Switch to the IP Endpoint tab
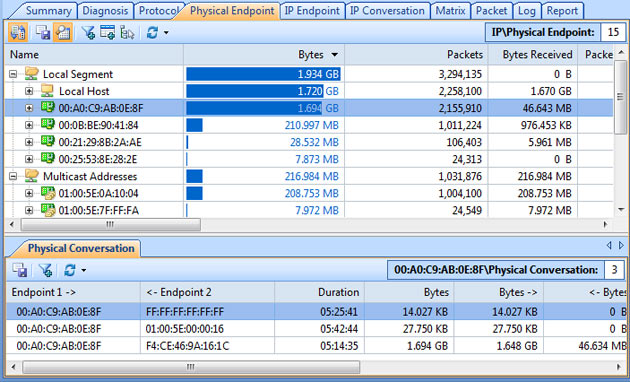This screenshot has width=630, height=382. point(312,11)
